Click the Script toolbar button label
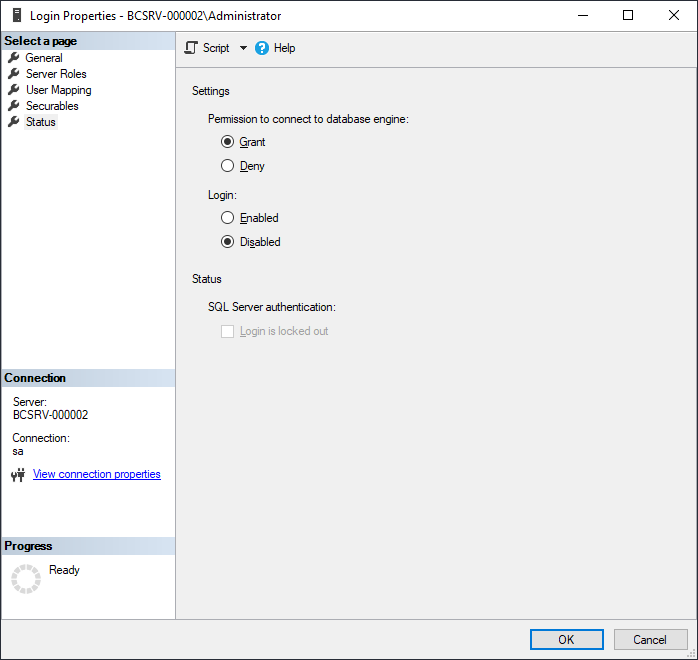The image size is (698, 660). pyautogui.click(x=216, y=48)
